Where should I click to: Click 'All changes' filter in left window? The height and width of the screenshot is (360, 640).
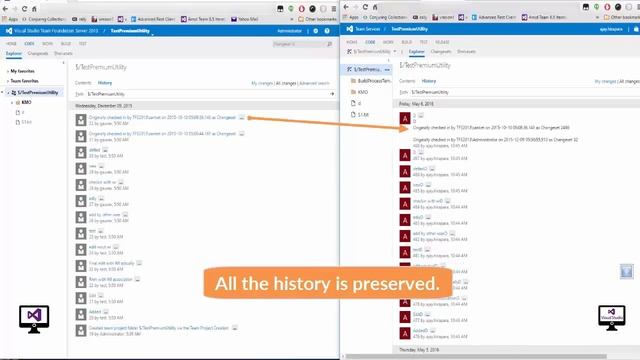coord(286,83)
